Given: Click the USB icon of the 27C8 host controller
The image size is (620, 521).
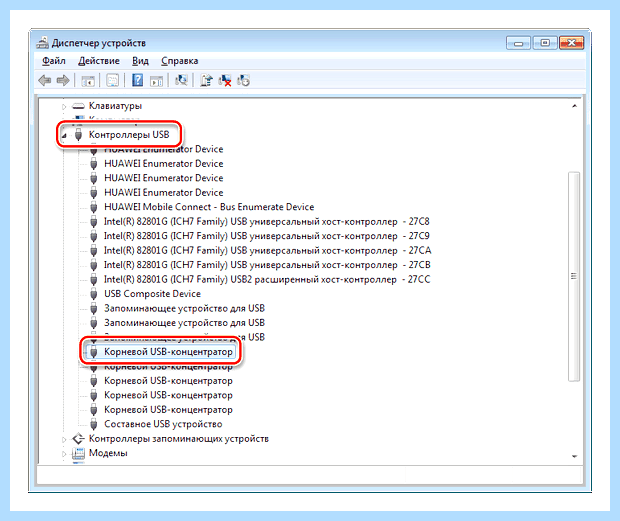Looking at the screenshot, I should (94, 222).
